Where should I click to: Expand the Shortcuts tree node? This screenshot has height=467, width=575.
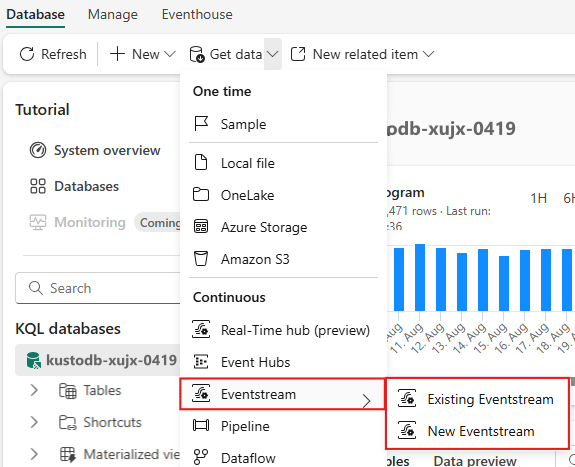coord(34,422)
